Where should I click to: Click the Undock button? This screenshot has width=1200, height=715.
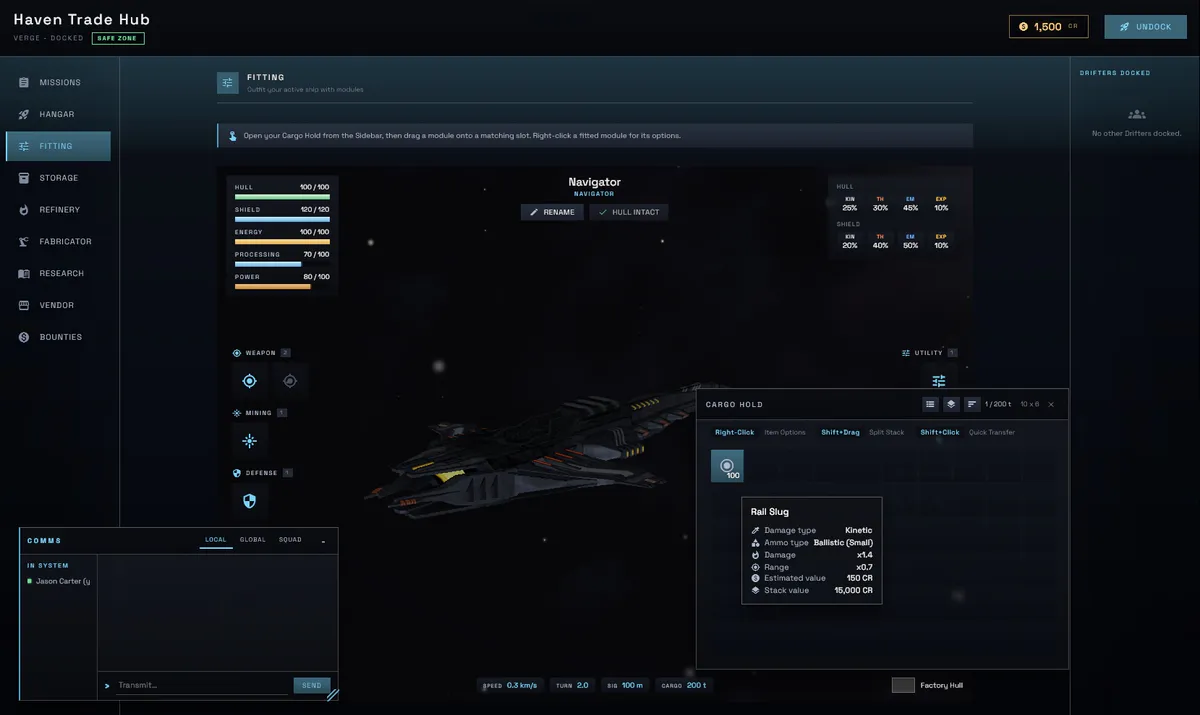[x=1145, y=27]
